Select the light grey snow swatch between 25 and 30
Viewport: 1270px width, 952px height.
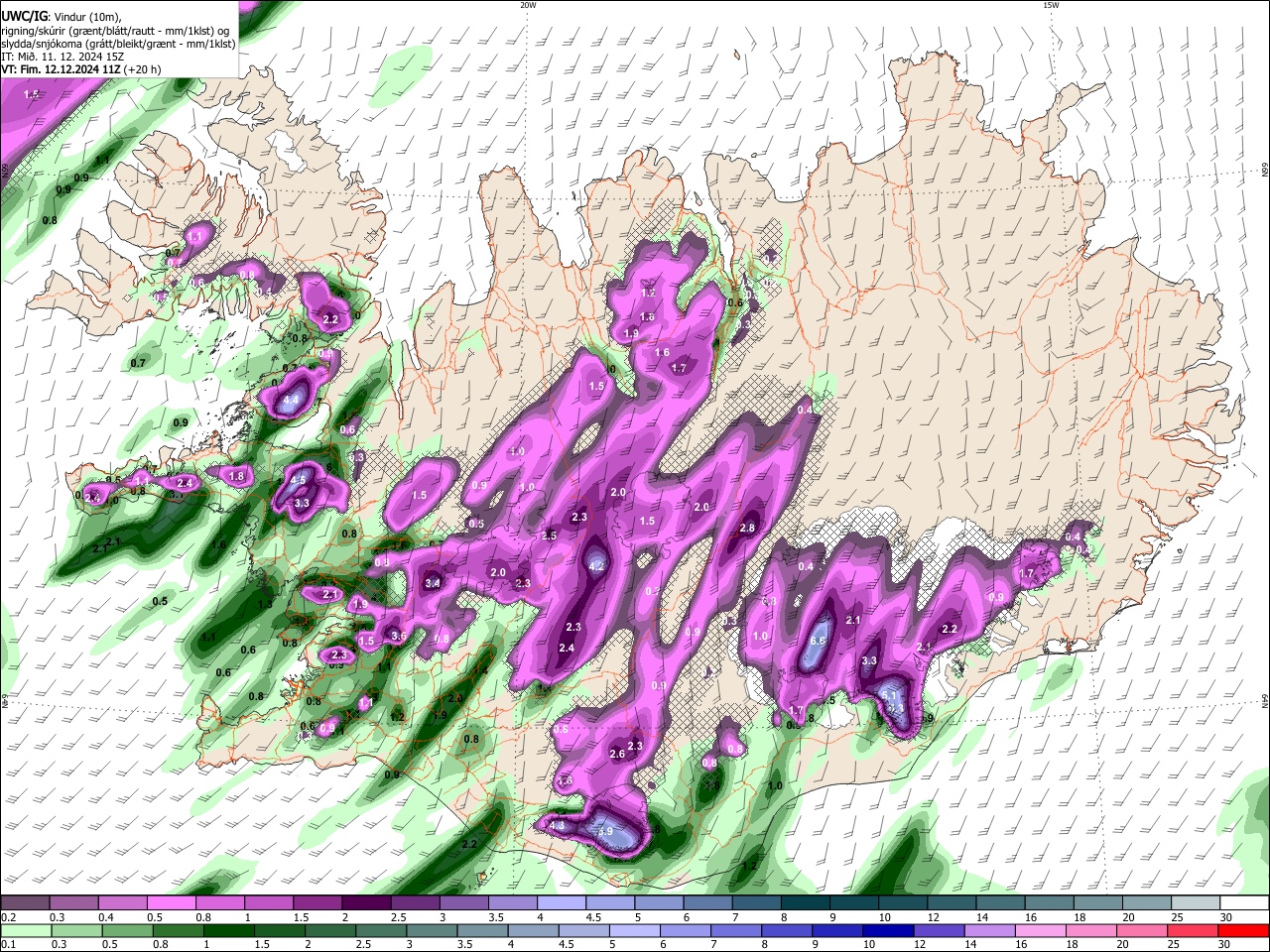(x=1196, y=903)
